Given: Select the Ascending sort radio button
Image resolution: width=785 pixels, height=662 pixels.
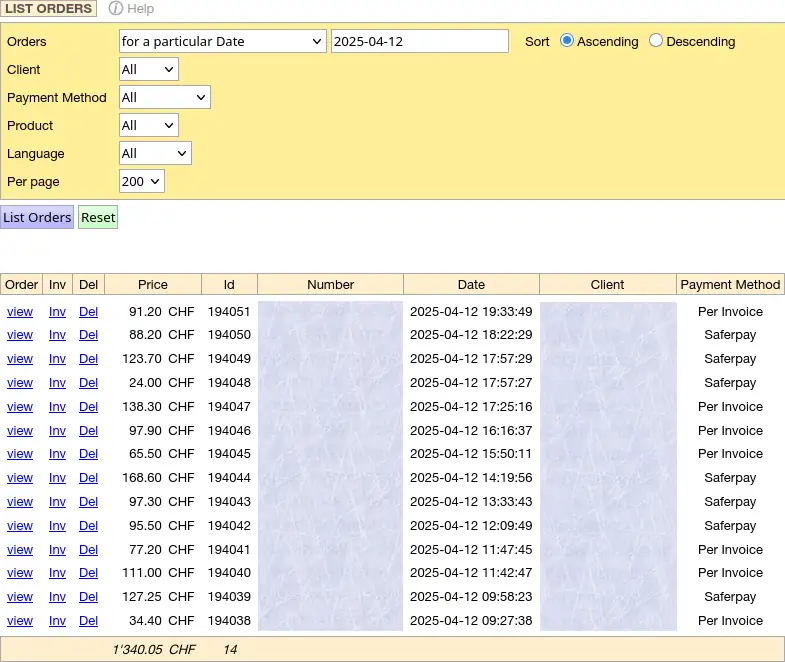Looking at the screenshot, I should pos(567,41).
